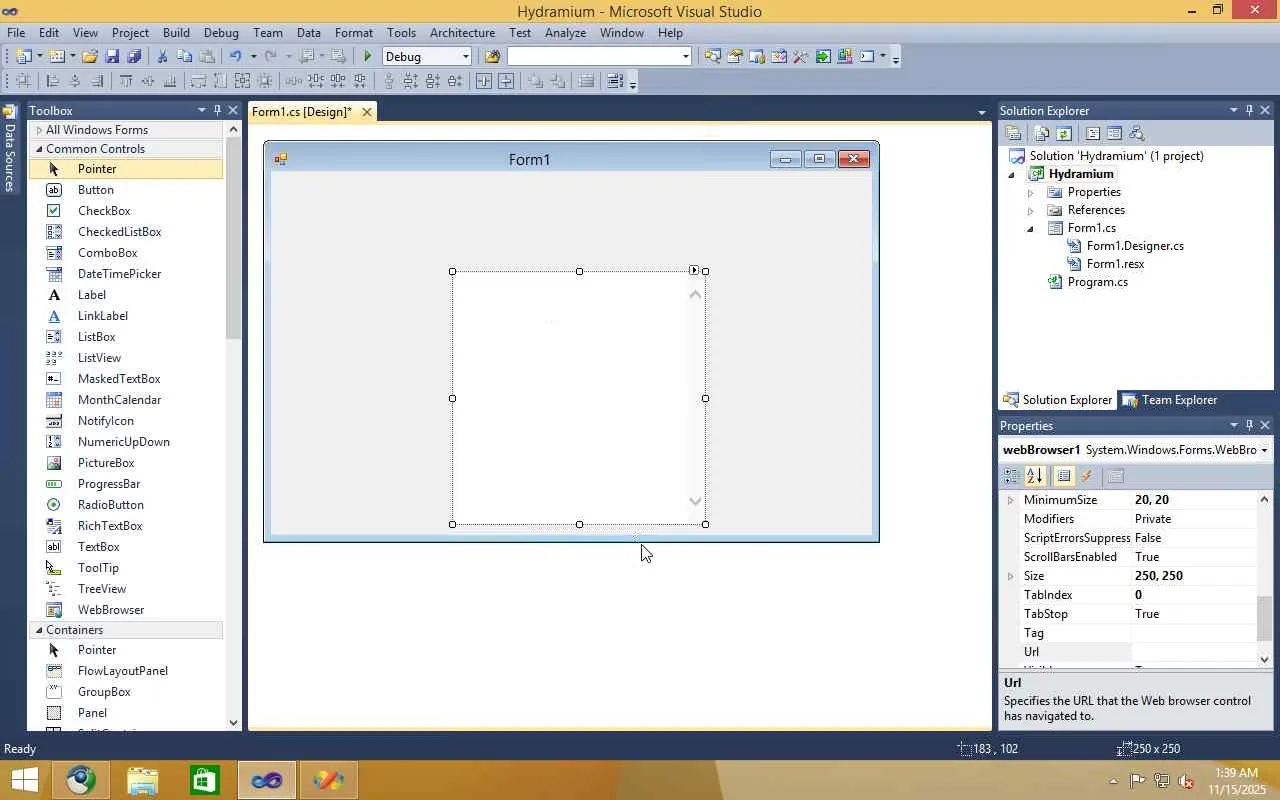This screenshot has width=1280, height=800.
Task: Open Program.cs in Solution Explorer
Action: tap(1097, 282)
